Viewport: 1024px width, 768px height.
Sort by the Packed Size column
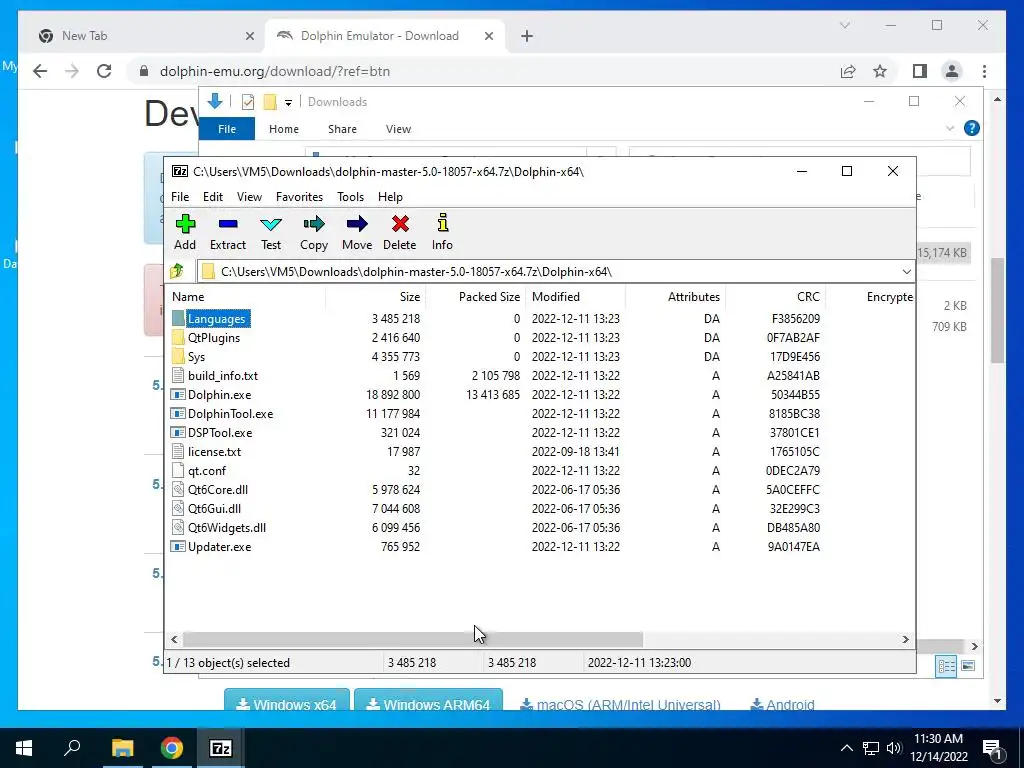(x=475, y=296)
